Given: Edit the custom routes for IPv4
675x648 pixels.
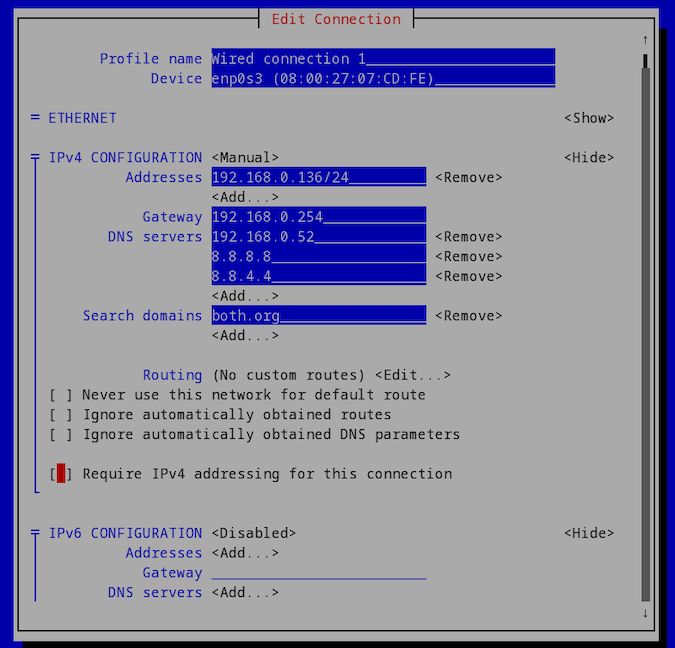Looking at the screenshot, I should (x=413, y=376).
